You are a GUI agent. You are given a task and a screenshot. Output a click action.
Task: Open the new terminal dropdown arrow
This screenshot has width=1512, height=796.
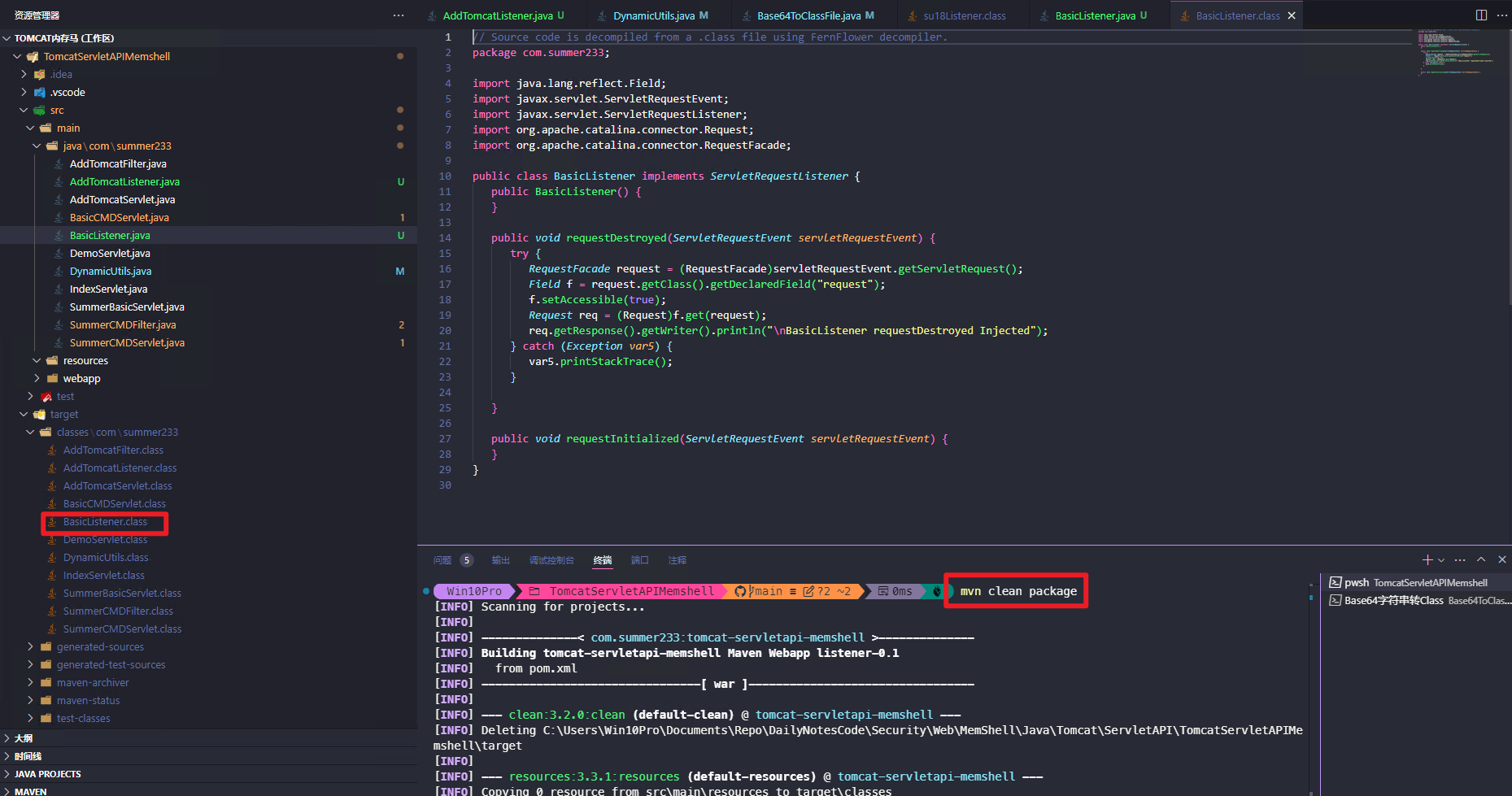[x=1441, y=559]
